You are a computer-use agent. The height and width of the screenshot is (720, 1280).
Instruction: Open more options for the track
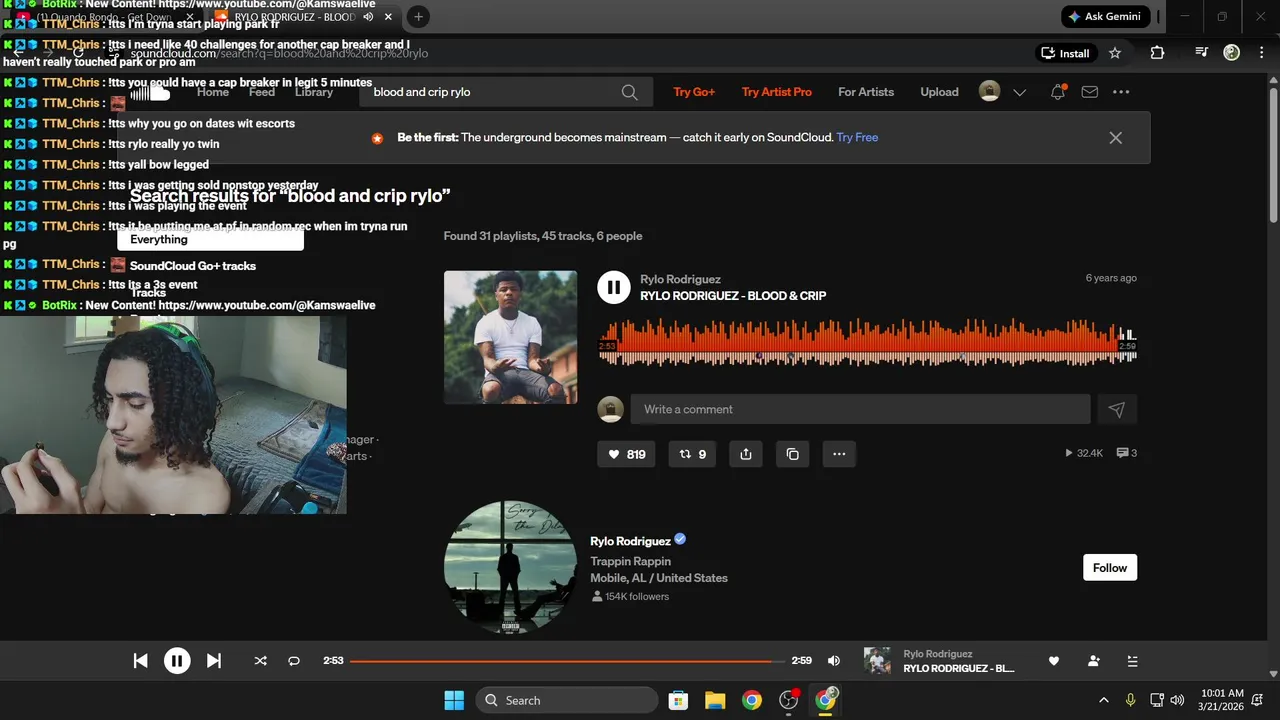coord(839,454)
